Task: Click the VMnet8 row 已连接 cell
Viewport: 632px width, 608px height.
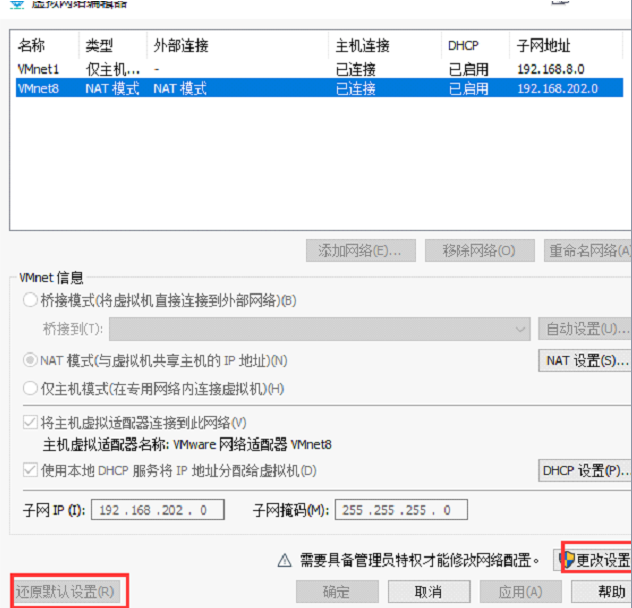Action: pyautogui.click(x=356, y=88)
